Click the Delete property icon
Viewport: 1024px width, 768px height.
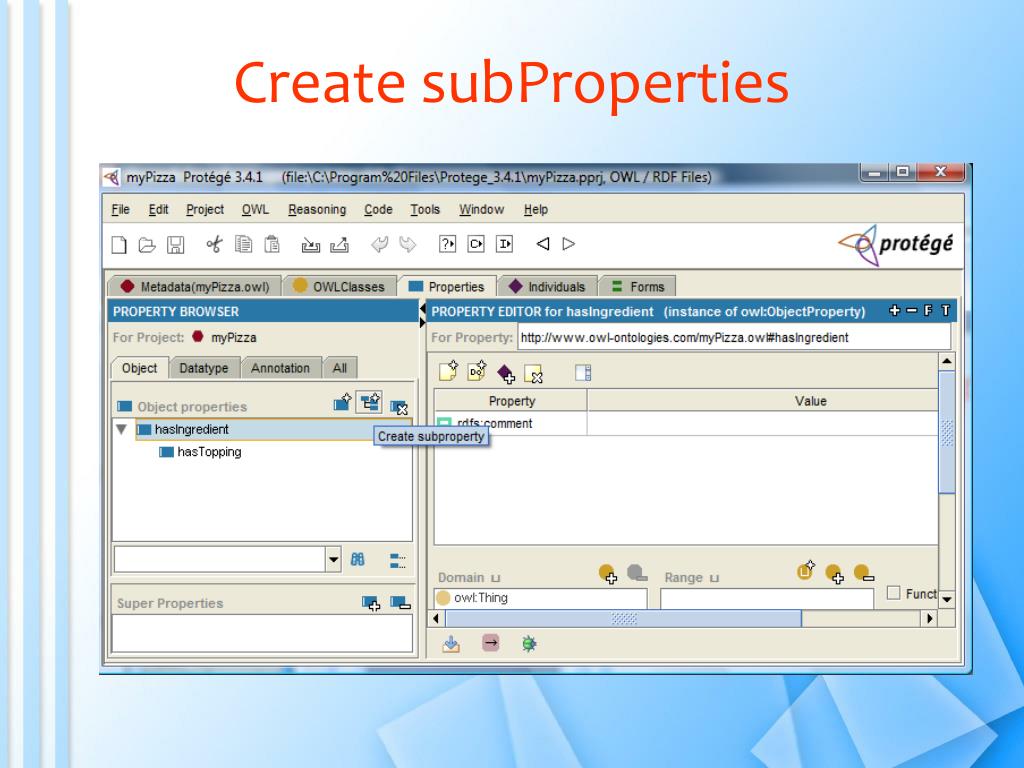[399, 408]
